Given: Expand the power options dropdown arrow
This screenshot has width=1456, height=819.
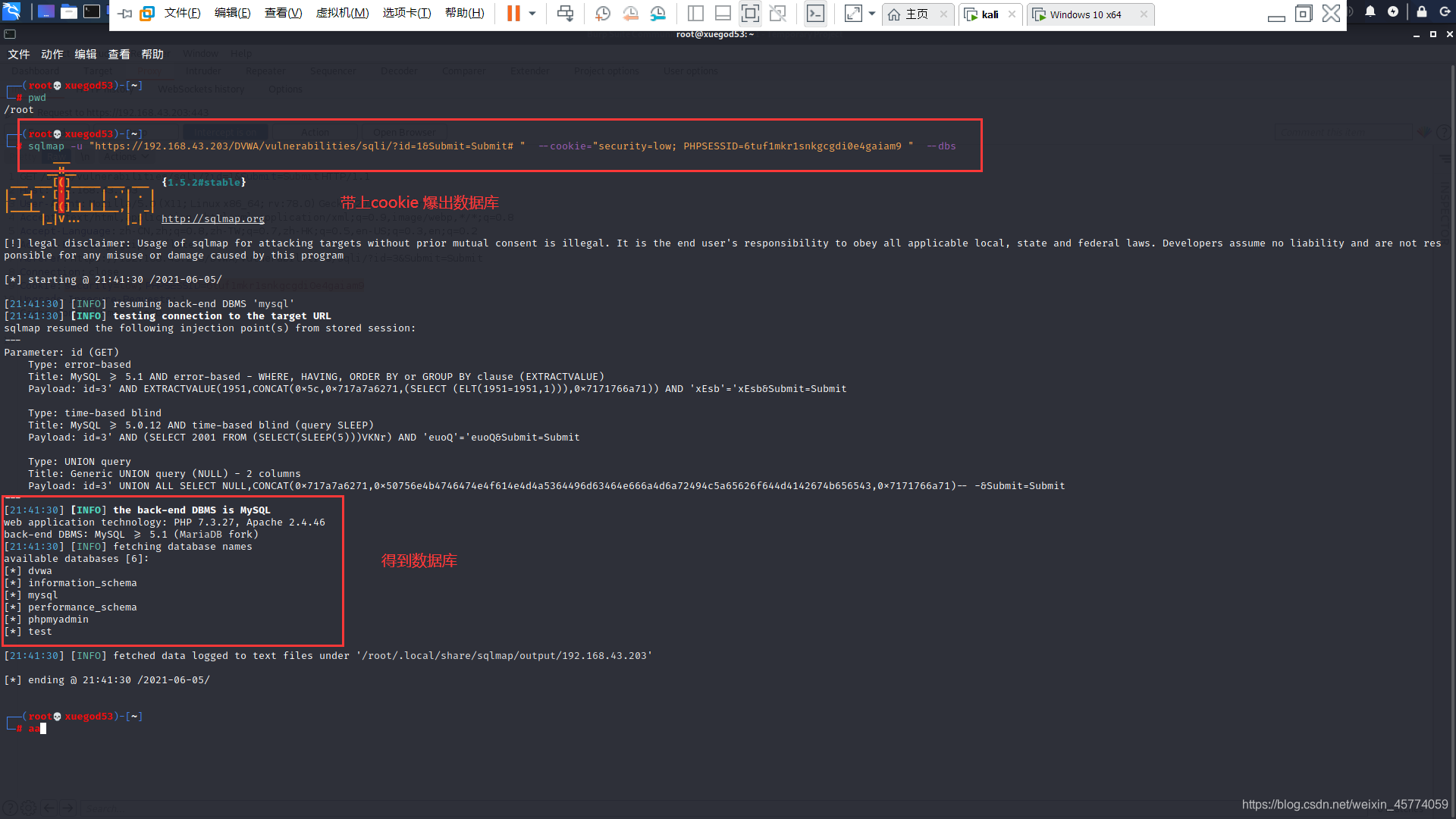Looking at the screenshot, I should [532, 14].
